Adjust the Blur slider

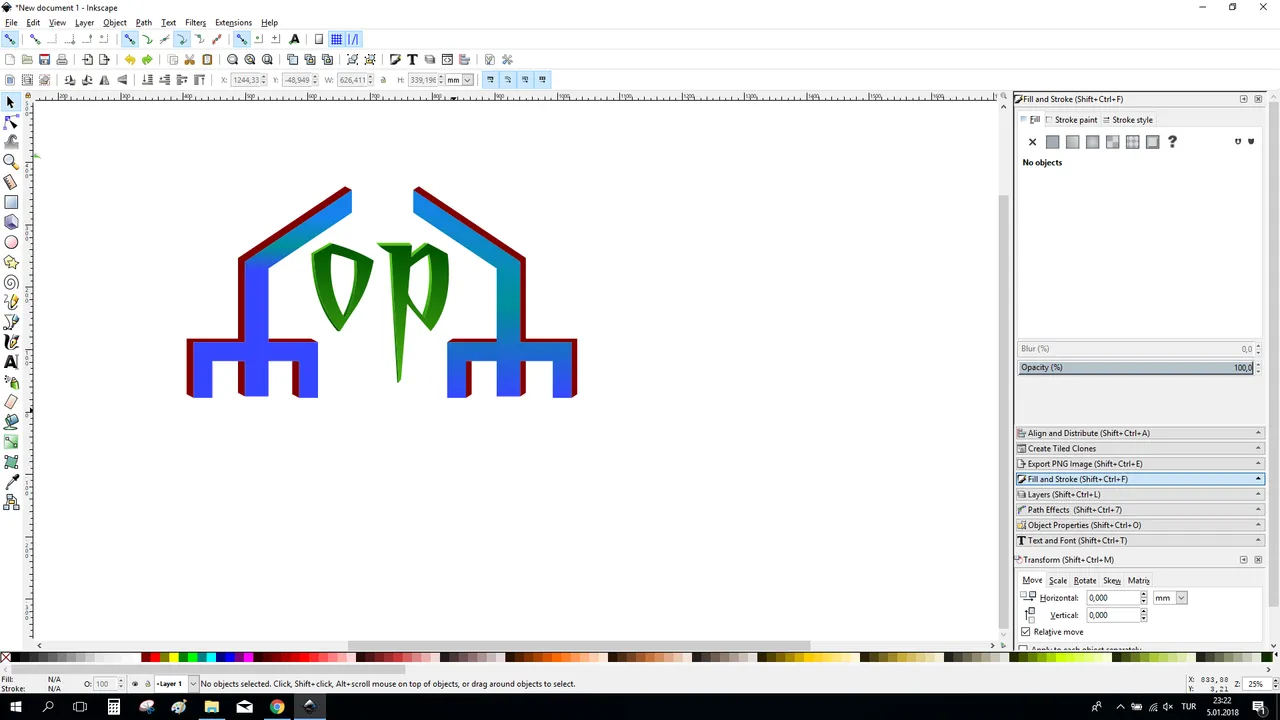[x=1135, y=349]
